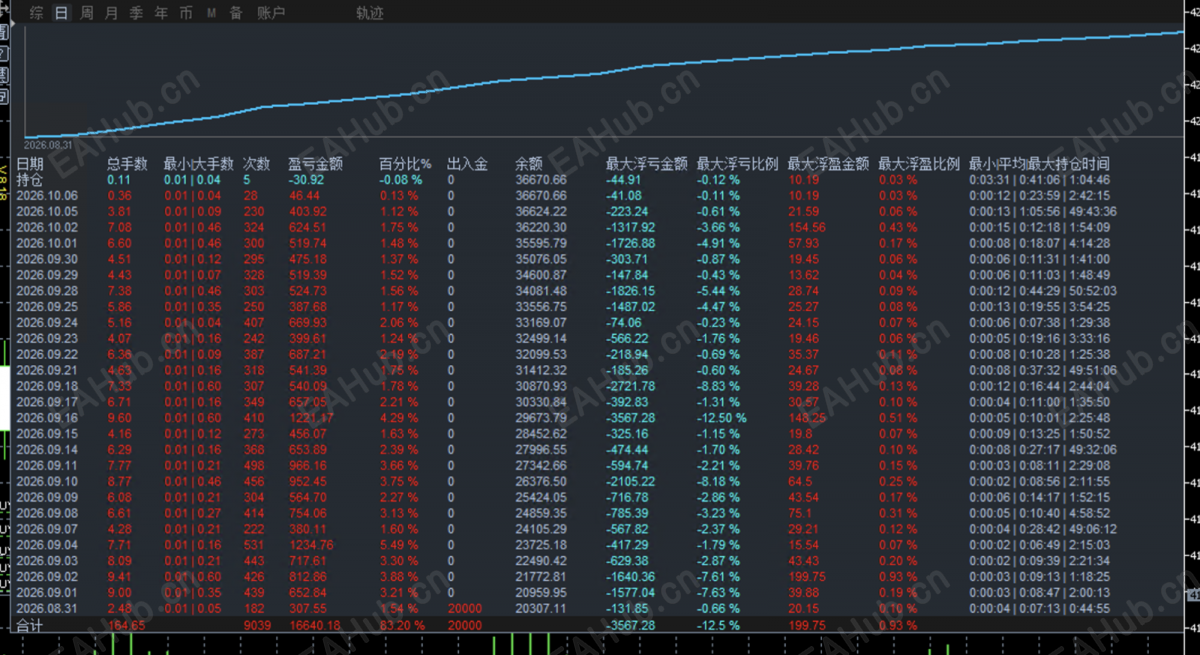This screenshot has height=655, width=1200.
Task: Click the 日期 column header
Action: (x=30, y=164)
